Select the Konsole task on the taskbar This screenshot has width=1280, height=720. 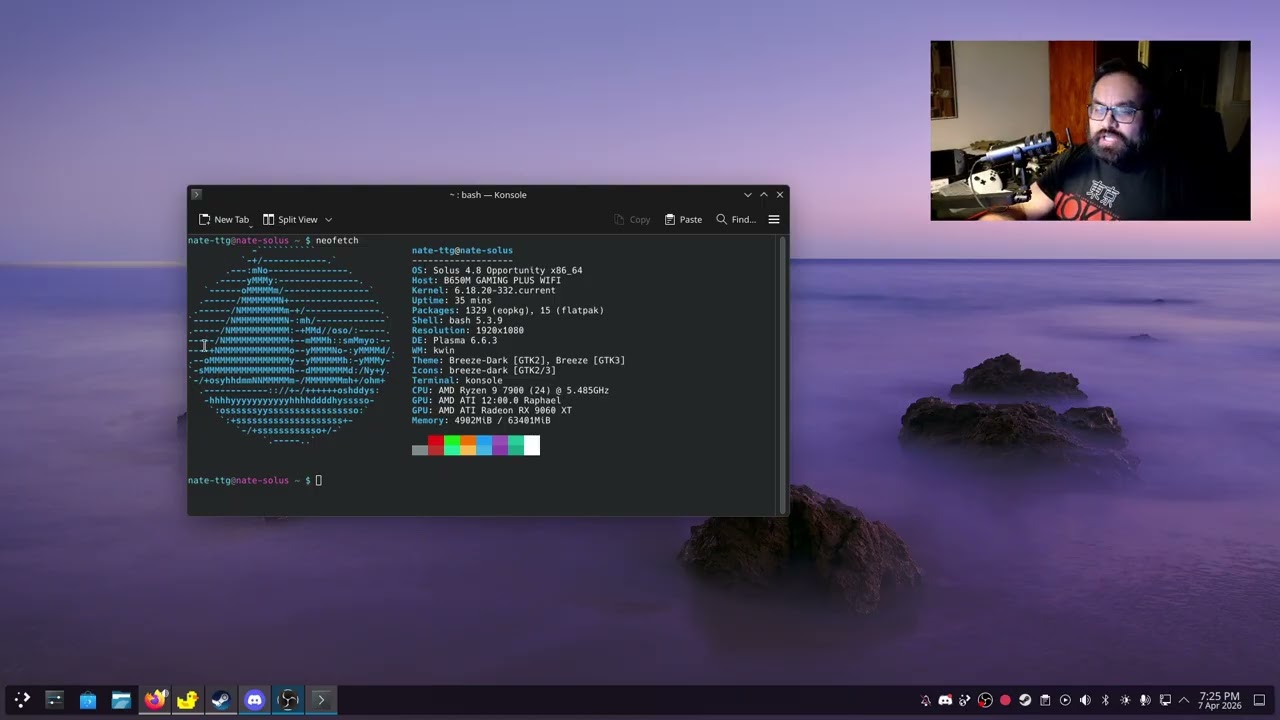[321, 700]
